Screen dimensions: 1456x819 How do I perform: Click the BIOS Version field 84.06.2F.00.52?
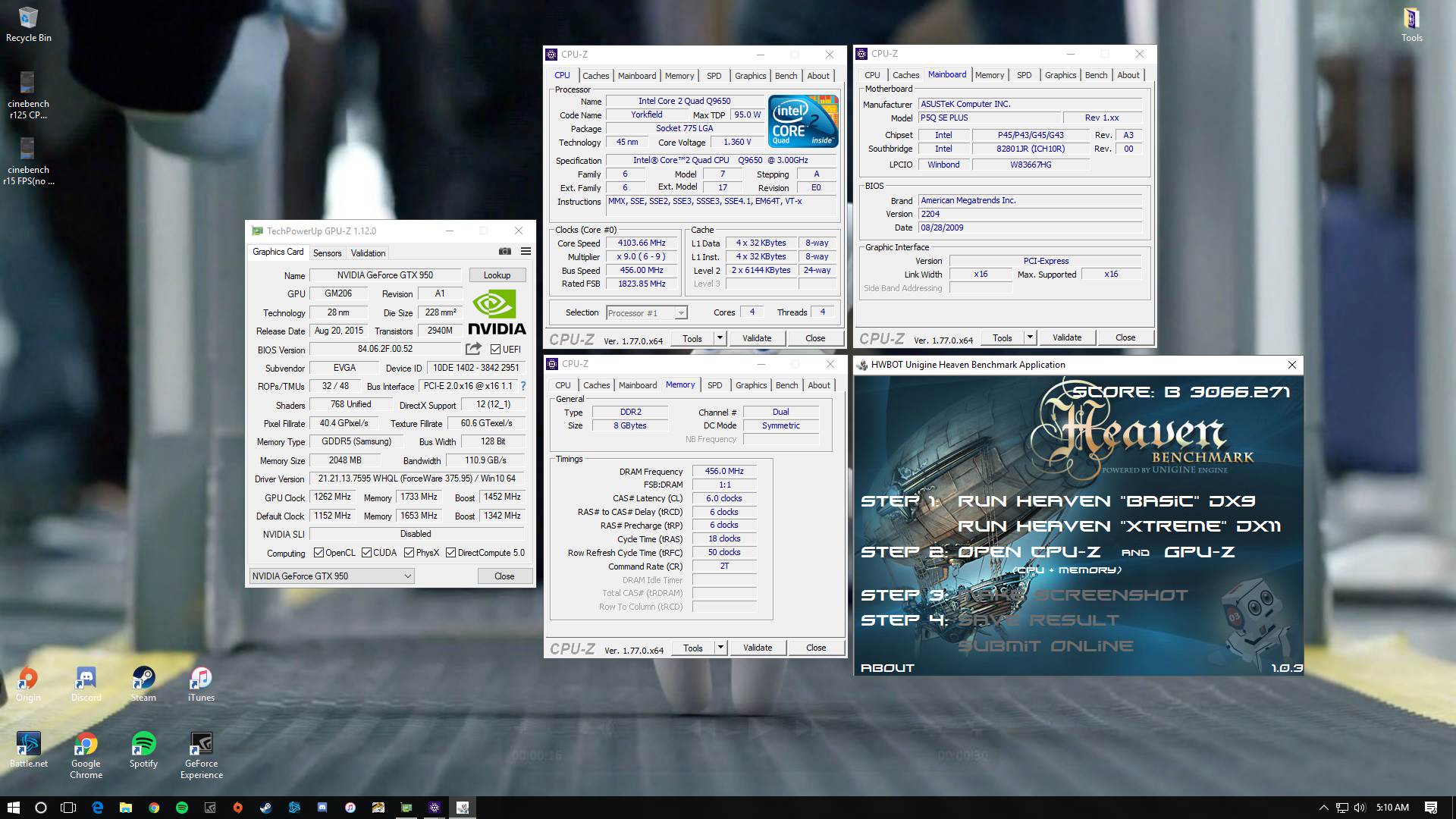coord(384,349)
